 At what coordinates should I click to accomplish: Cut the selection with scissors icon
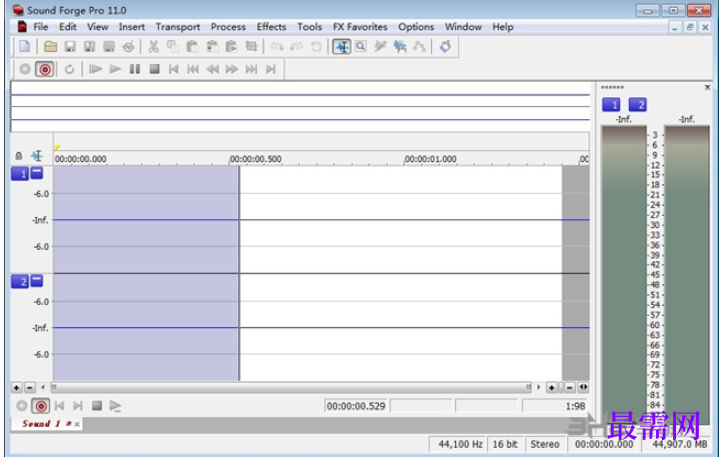click(x=154, y=46)
